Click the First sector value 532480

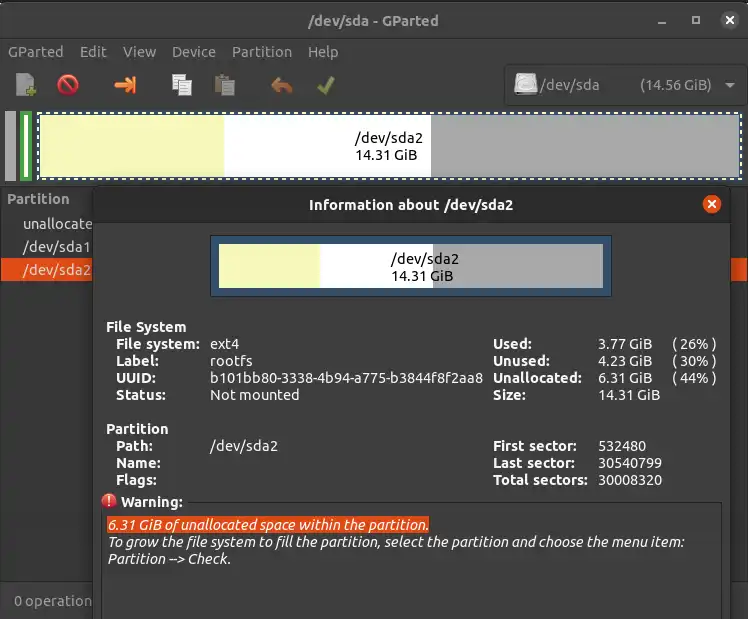[622, 446]
